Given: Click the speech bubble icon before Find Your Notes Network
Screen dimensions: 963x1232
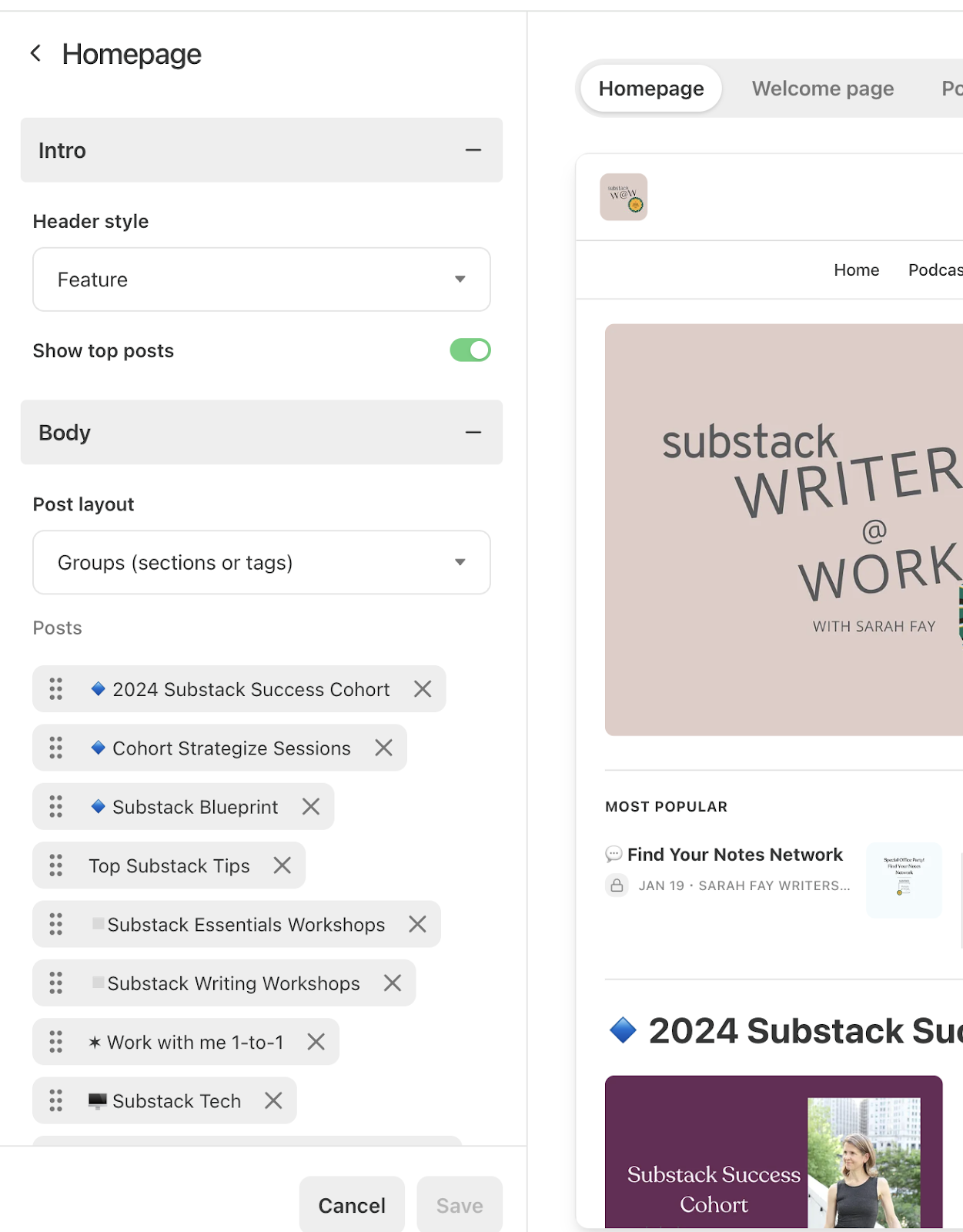Looking at the screenshot, I should [x=613, y=854].
